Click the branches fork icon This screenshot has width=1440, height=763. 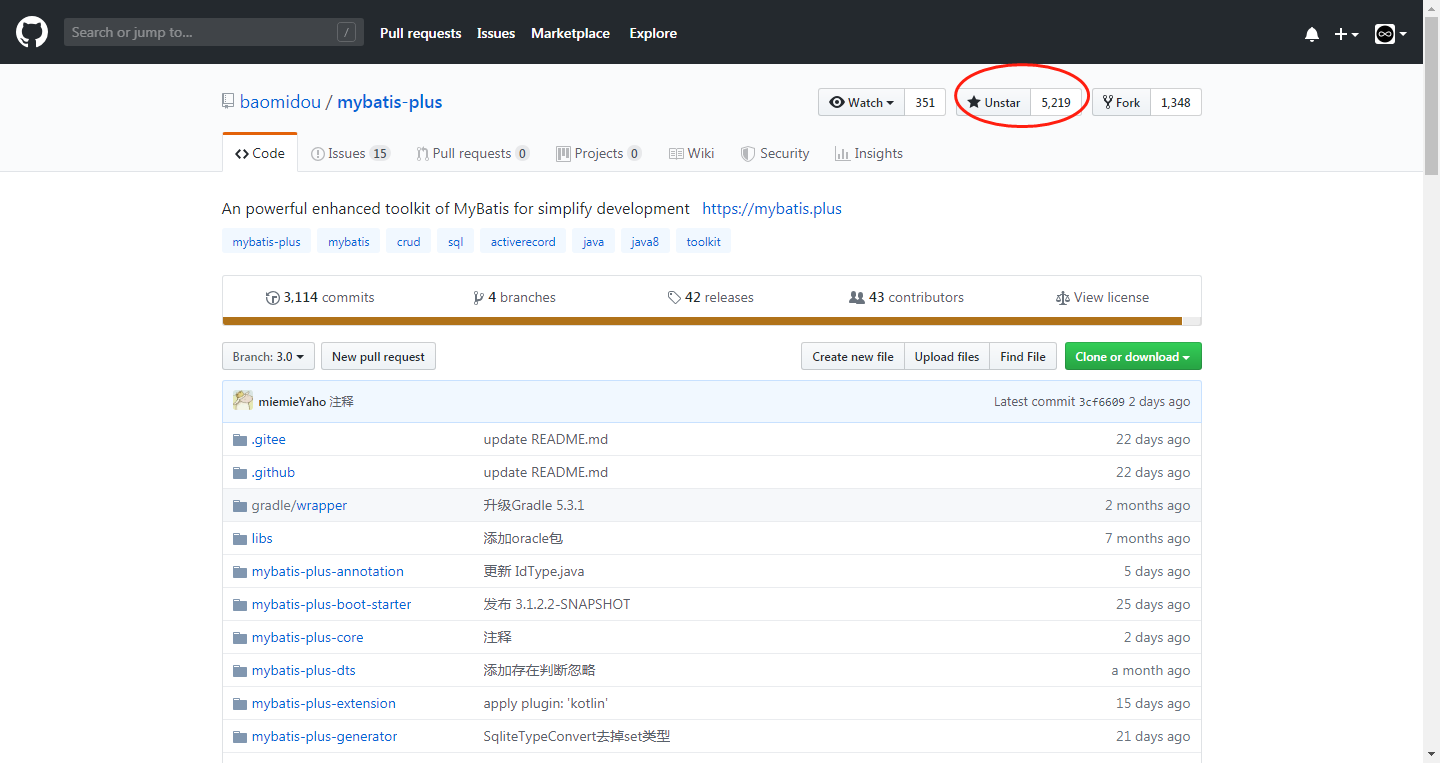coord(478,298)
